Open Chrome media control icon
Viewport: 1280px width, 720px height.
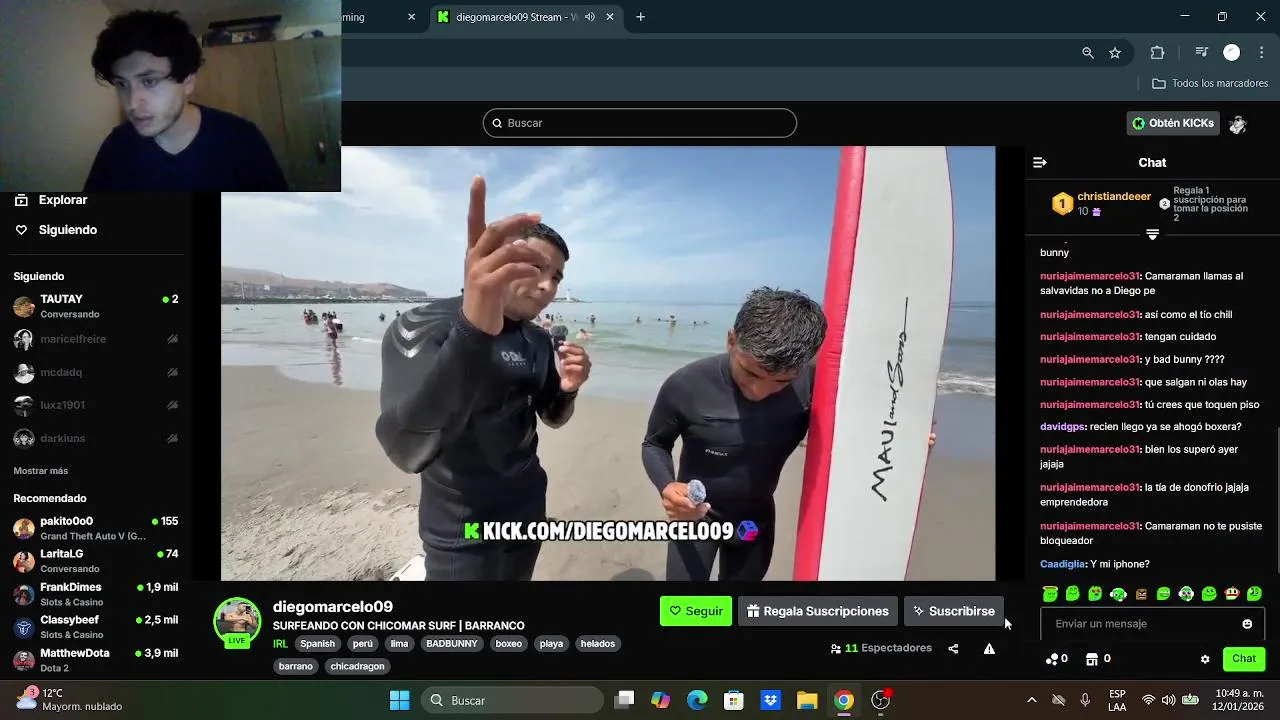(x=1202, y=53)
